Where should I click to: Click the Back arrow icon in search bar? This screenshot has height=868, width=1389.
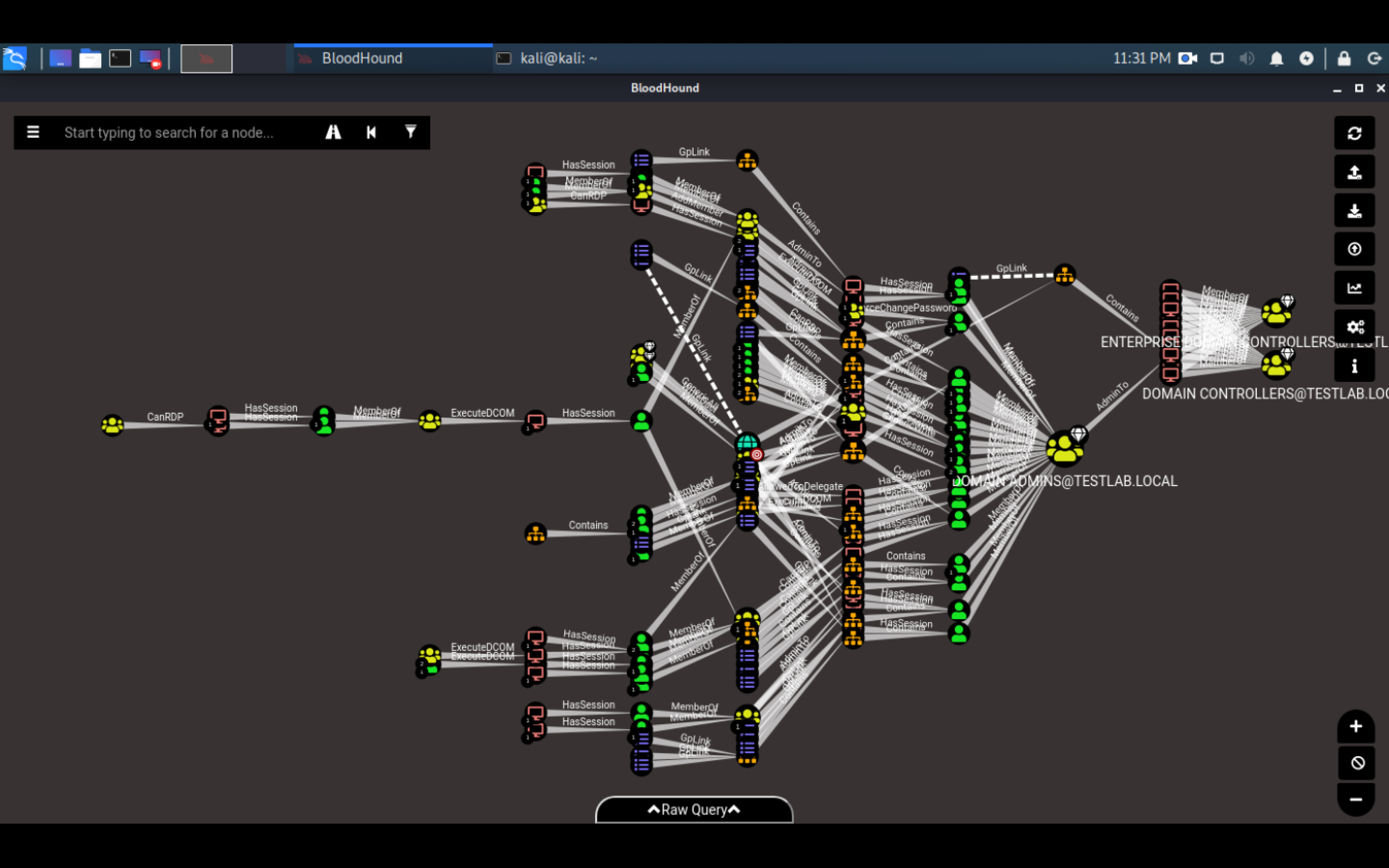(371, 133)
